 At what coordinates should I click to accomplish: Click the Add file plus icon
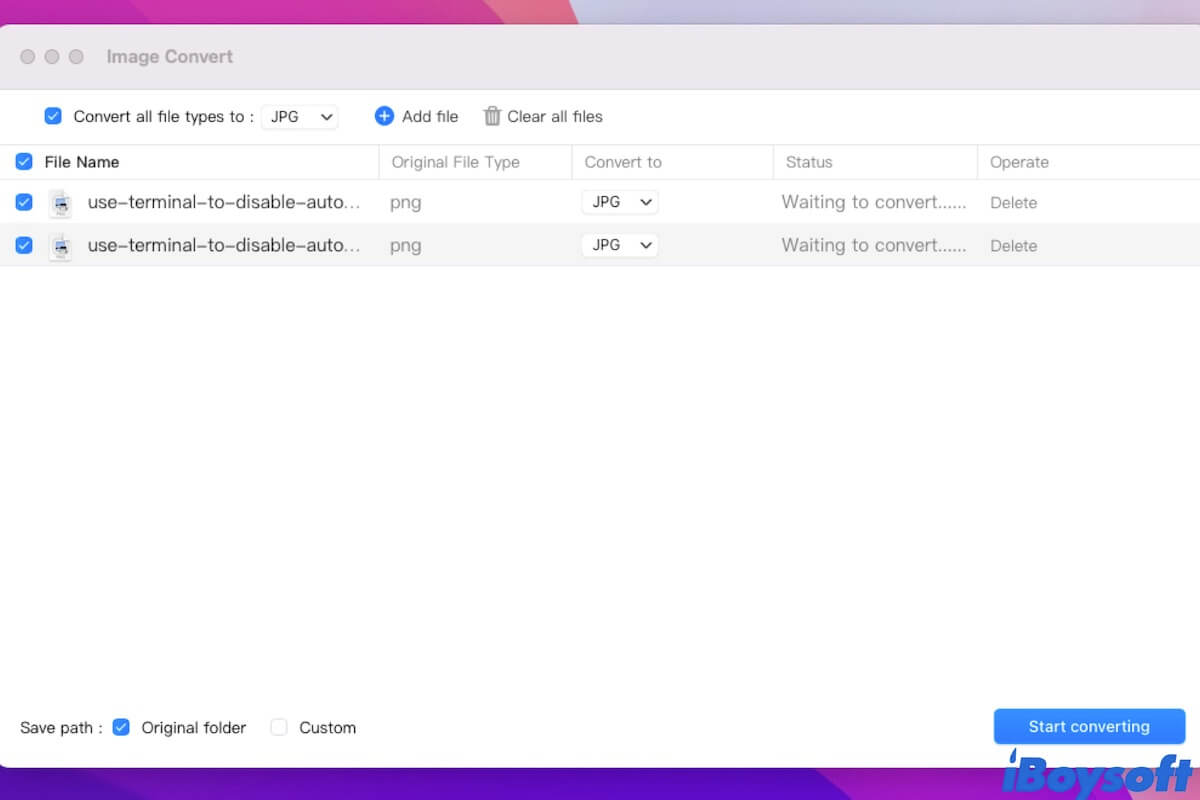click(x=384, y=116)
